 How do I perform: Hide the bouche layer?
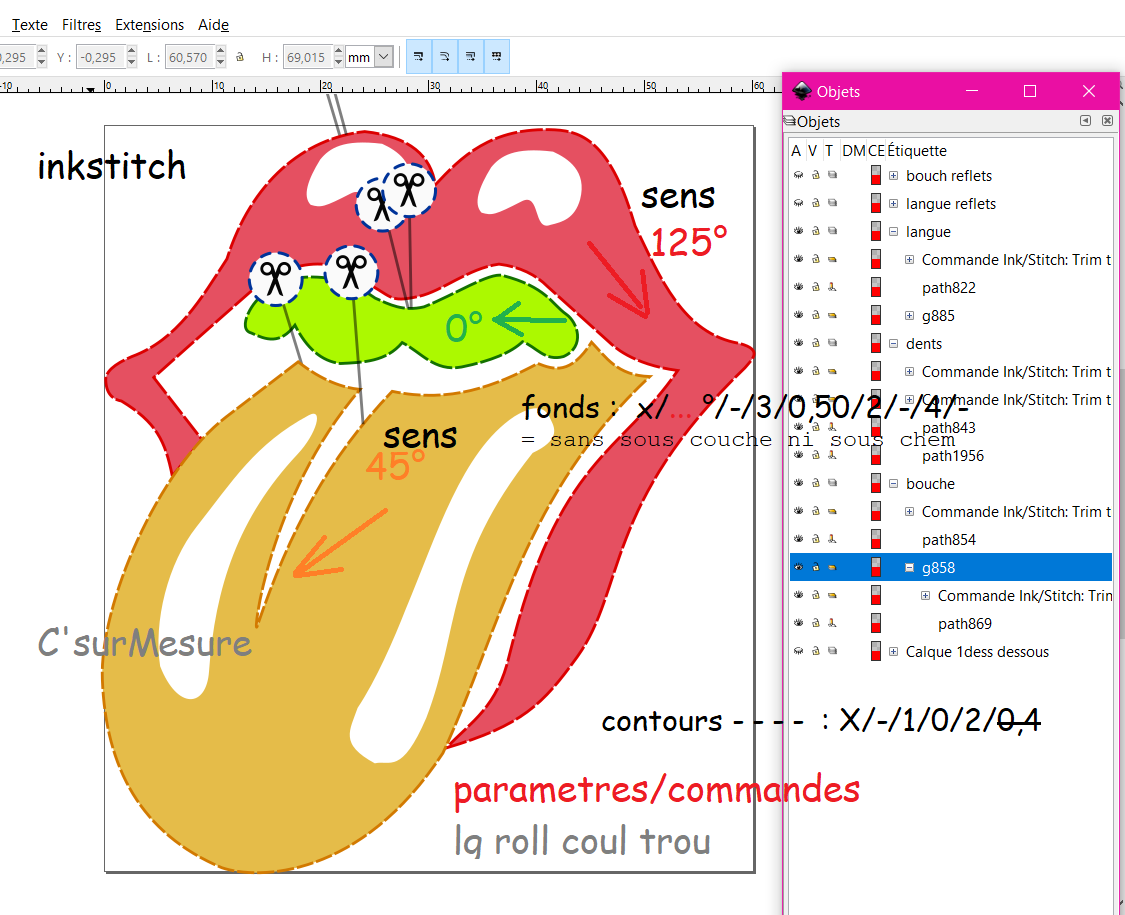point(798,483)
